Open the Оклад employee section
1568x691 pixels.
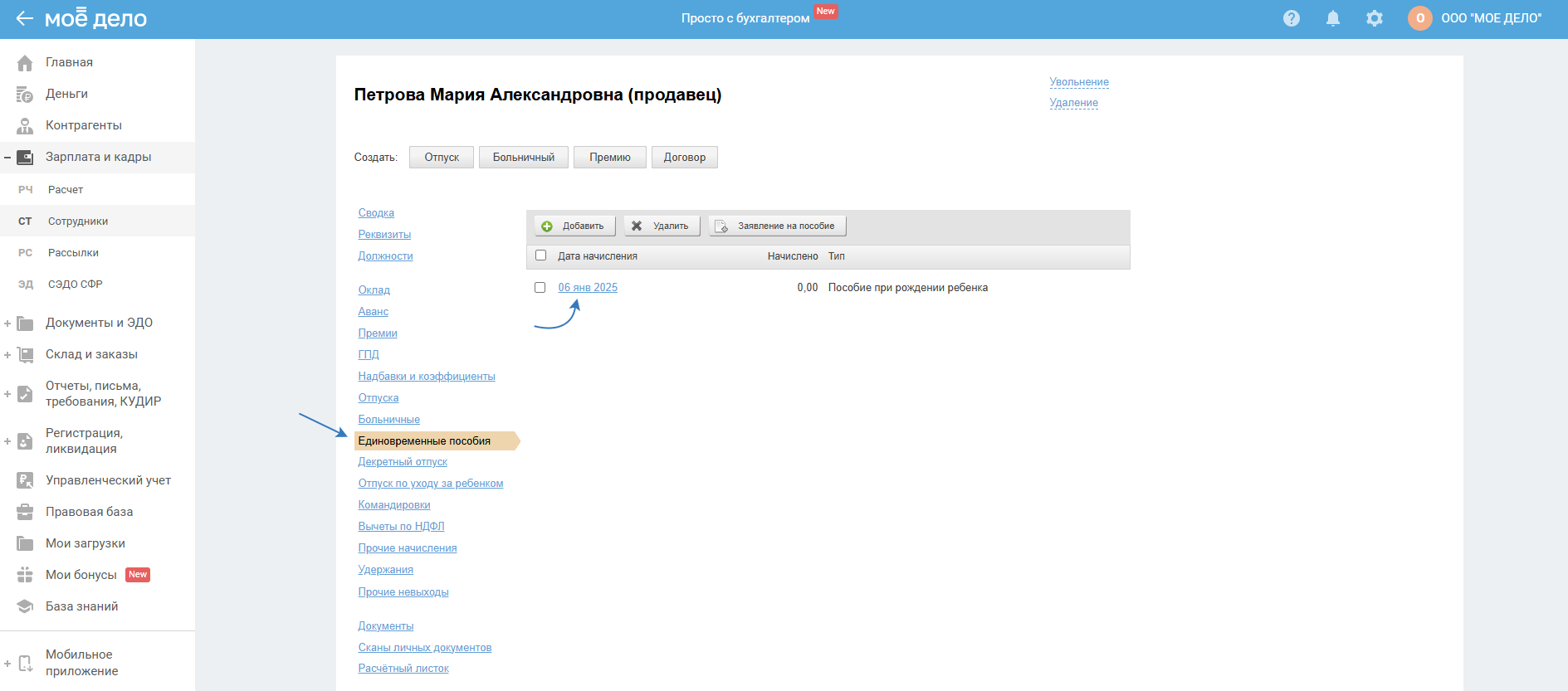[x=374, y=290]
